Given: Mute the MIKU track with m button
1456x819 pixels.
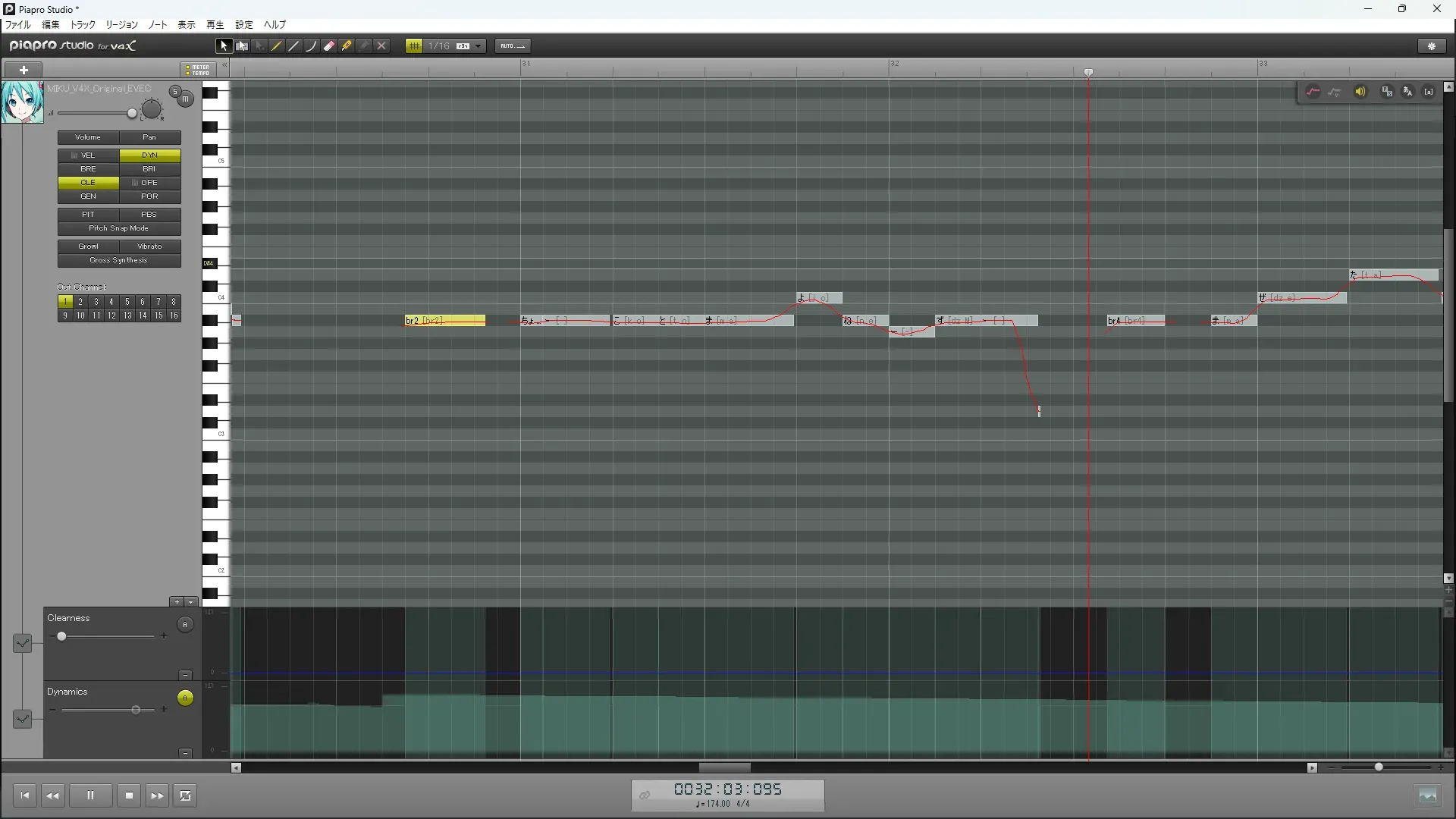Looking at the screenshot, I should [186, 99].
